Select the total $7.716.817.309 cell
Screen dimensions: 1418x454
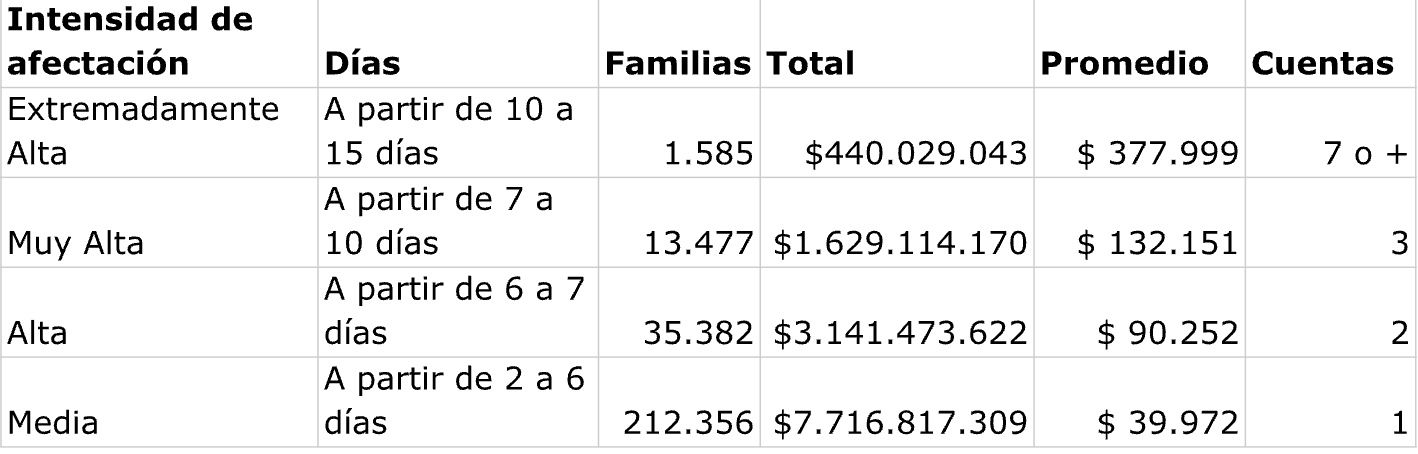coord(900,423)
